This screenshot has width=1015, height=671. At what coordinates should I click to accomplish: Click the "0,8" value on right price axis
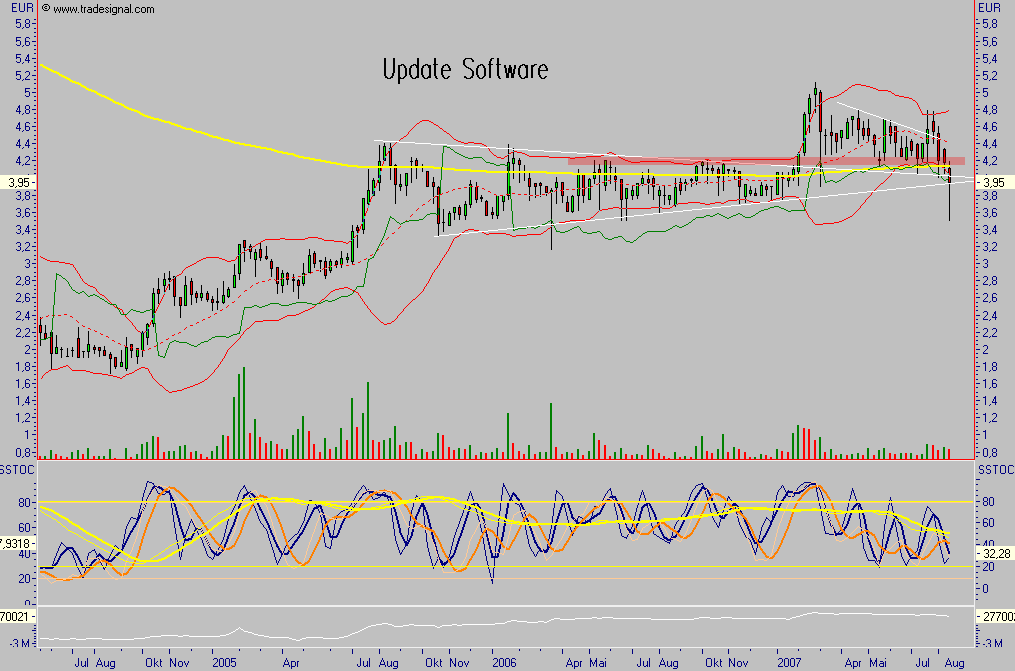coord(990,452)
